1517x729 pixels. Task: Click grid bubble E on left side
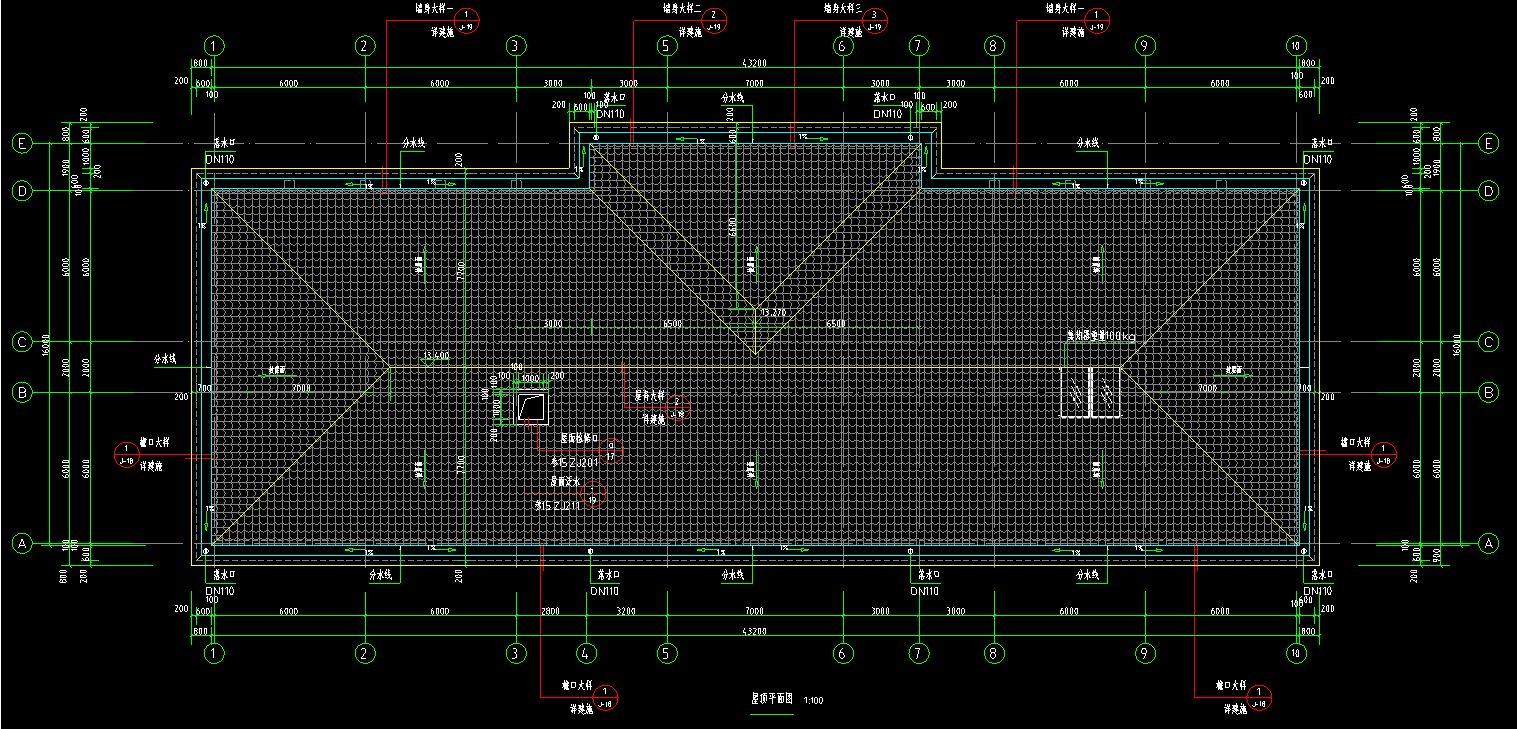point(22,143)
